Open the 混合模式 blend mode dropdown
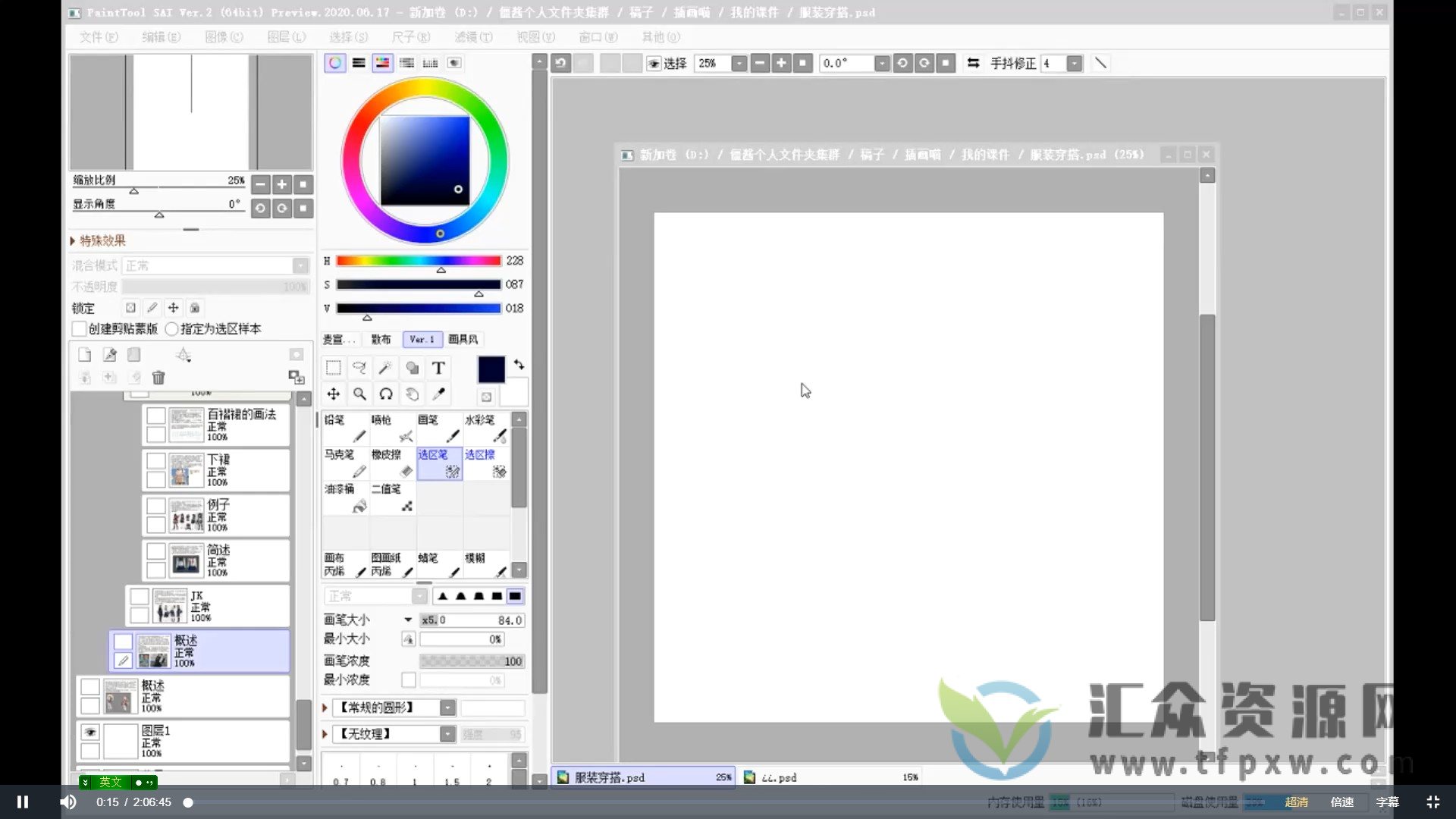Viewport: 1456px width, 819px height. pos(301,265)
